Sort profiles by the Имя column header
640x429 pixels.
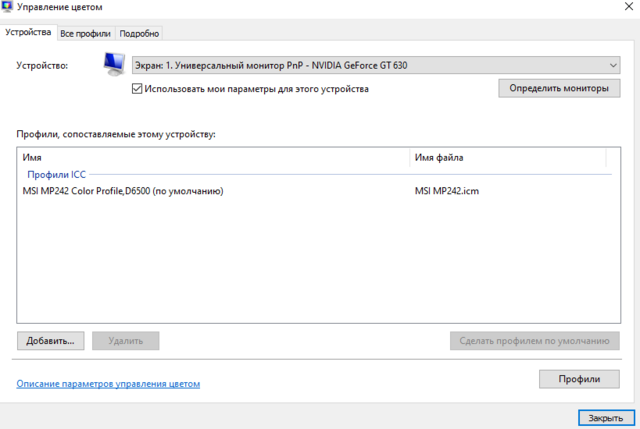(212, 158)
